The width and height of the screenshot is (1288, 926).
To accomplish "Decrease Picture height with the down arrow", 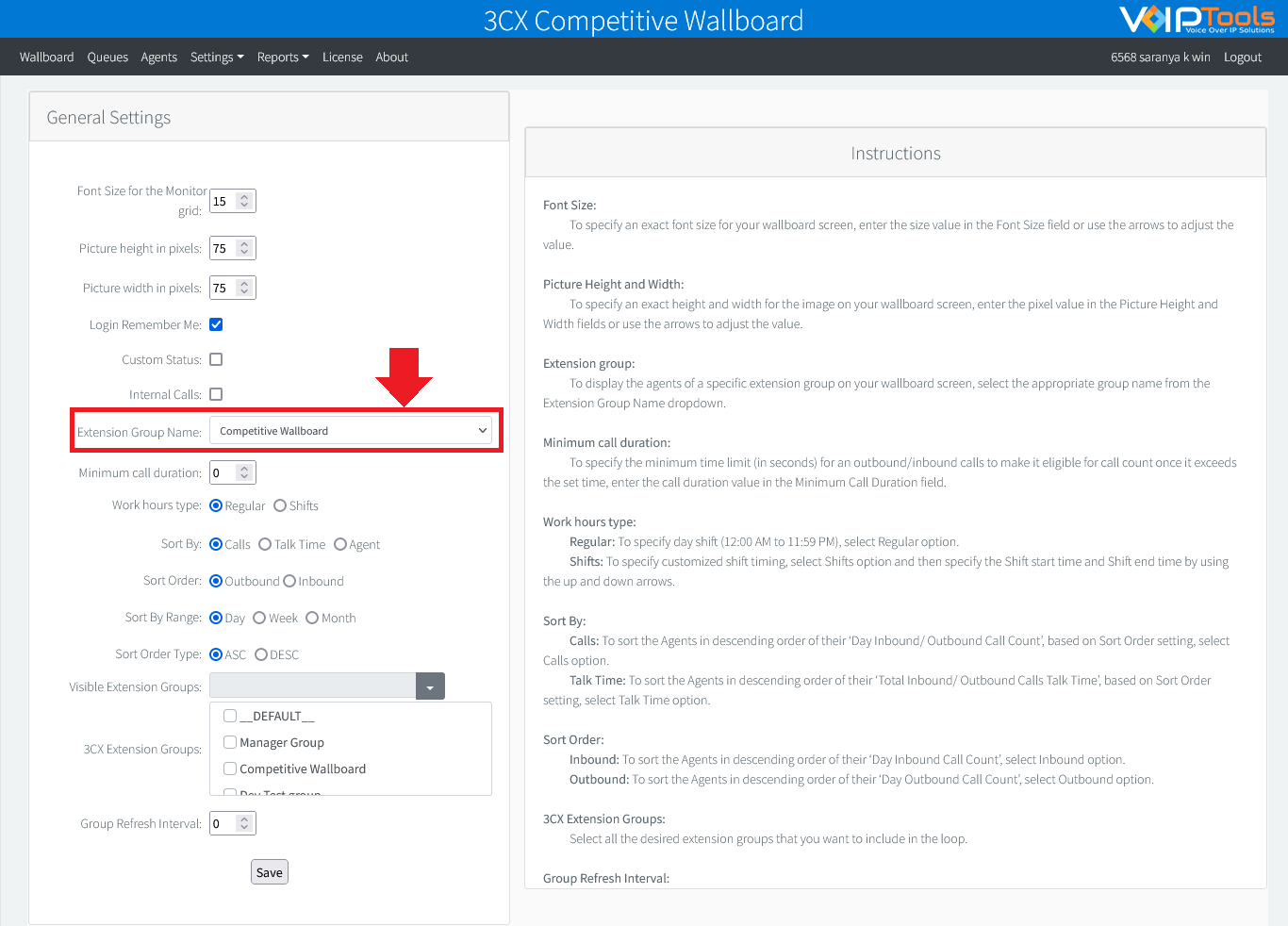I will pyautogui.click(x=244, y=253).
